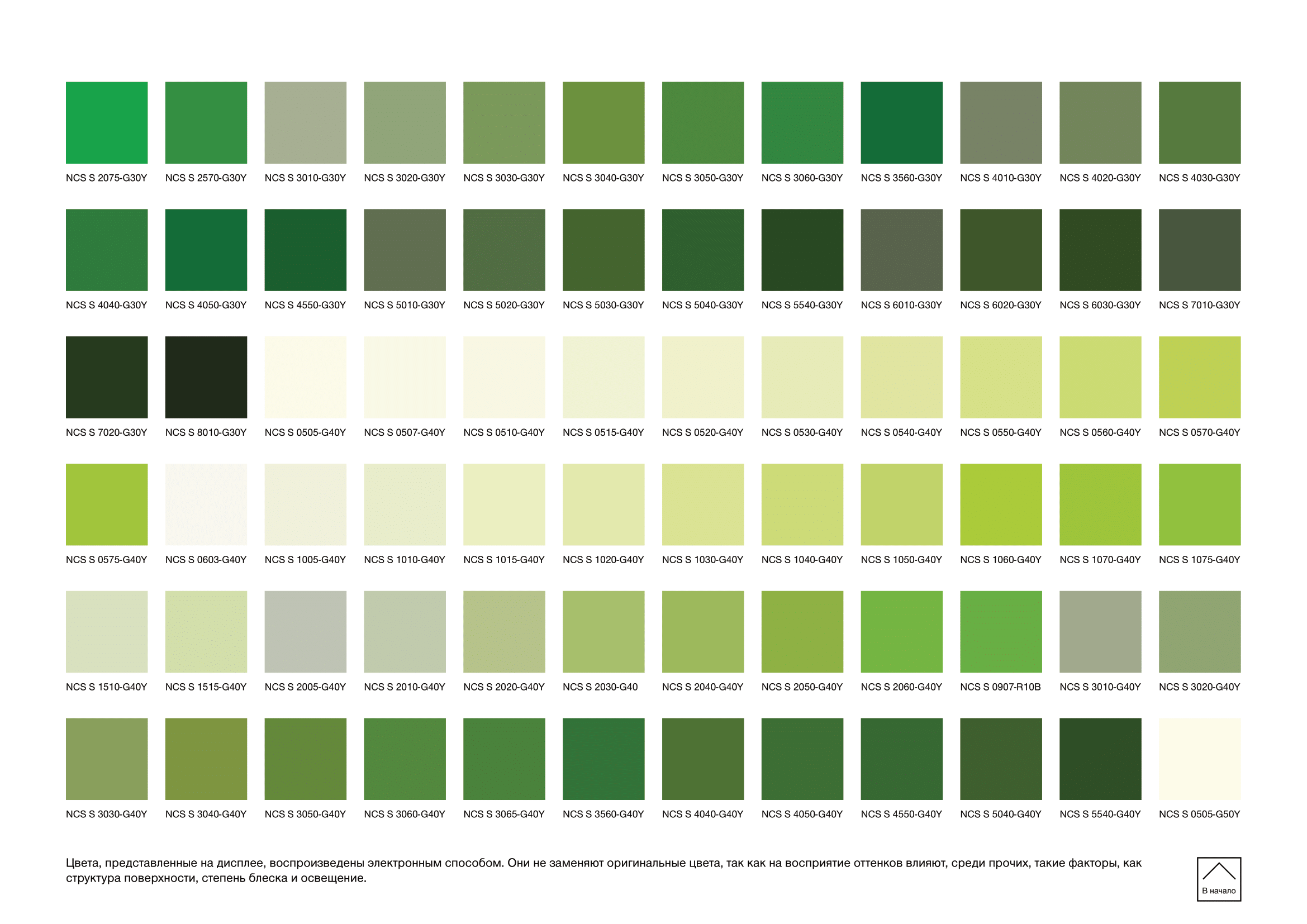Select the NCS S 0515-G40Y swatch

click(603, 377)
